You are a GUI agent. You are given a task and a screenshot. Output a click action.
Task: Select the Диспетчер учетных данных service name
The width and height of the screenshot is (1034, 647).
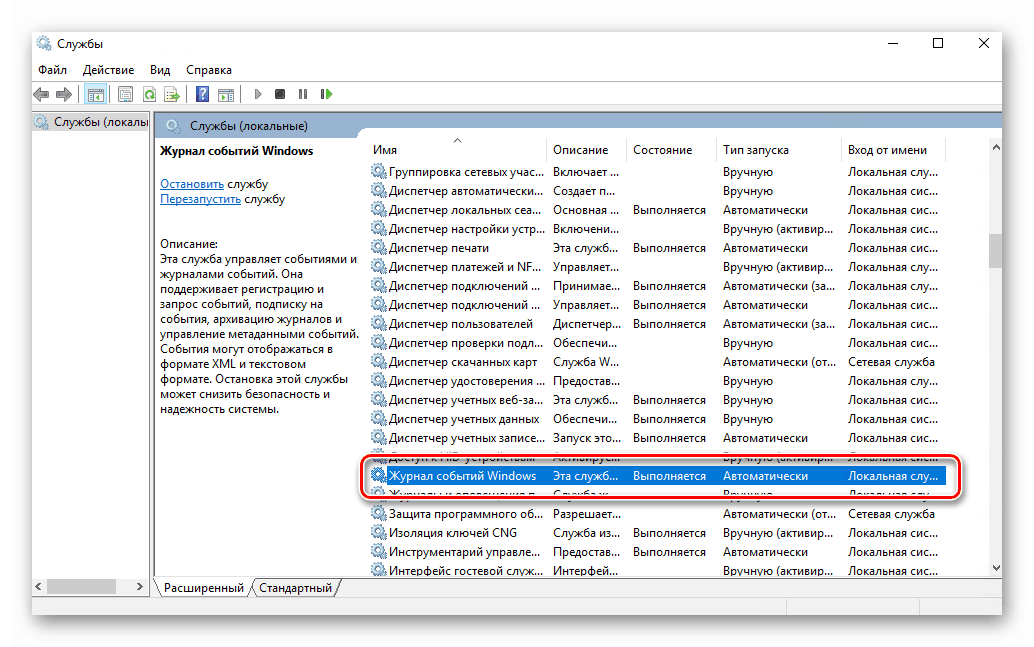pyautogui.click(x=464, y=419)
